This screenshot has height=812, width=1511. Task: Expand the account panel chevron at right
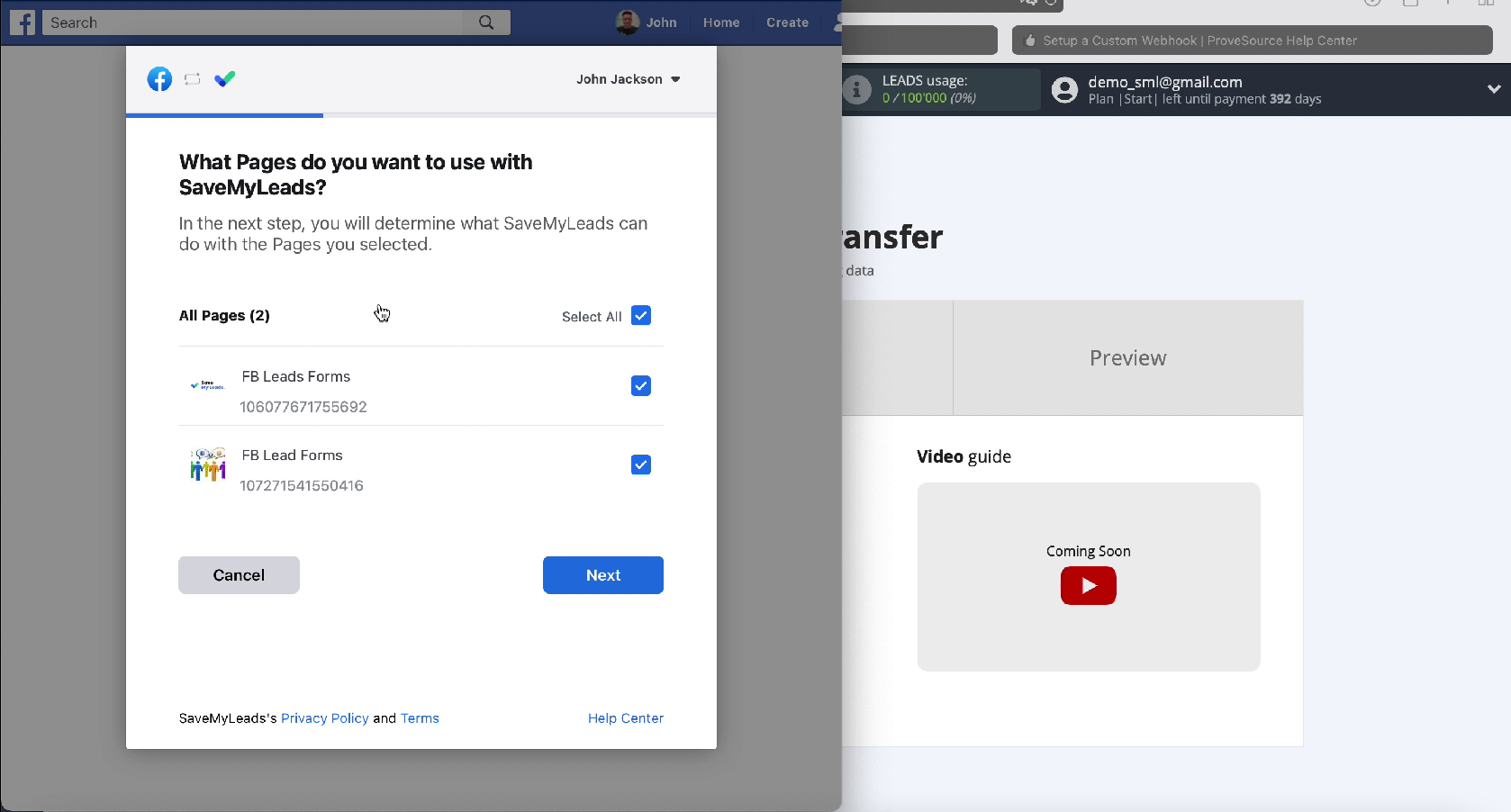pos(1493,89)
